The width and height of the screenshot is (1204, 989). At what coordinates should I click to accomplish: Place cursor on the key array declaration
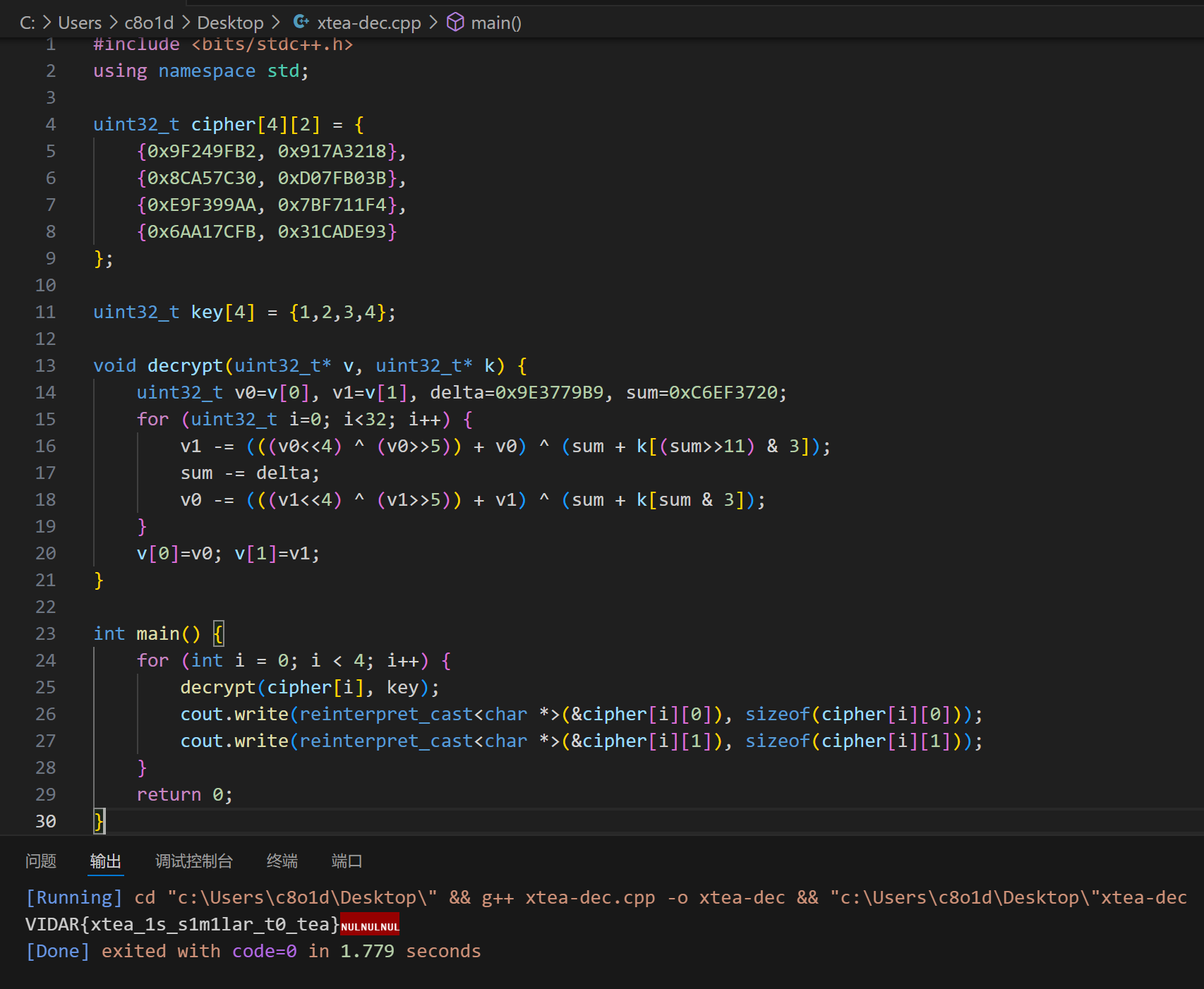coord(207,312)
